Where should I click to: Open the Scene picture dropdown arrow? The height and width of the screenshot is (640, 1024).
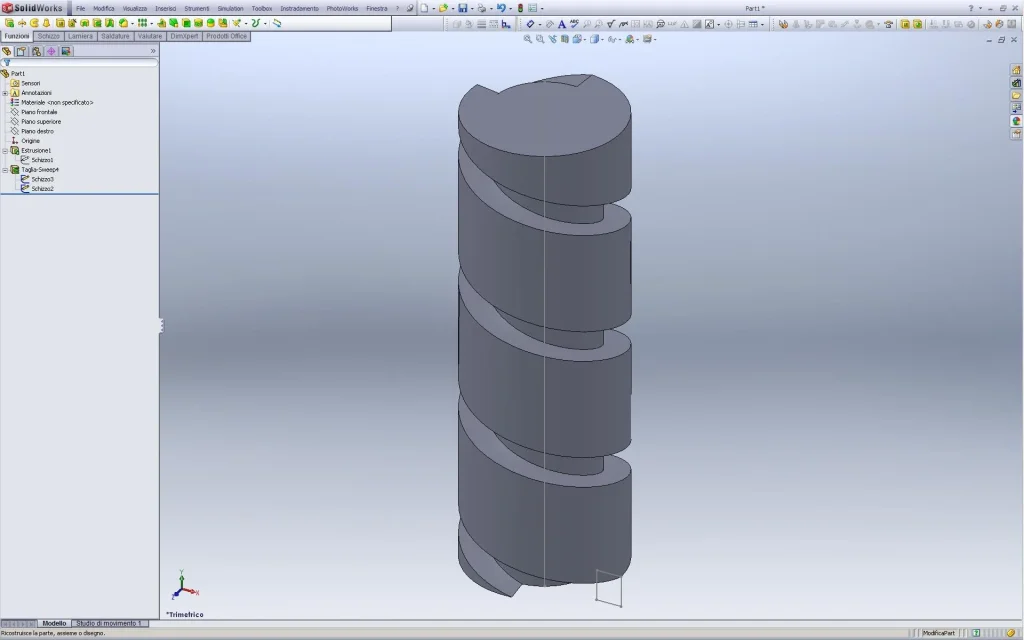(x=654, y=39)
